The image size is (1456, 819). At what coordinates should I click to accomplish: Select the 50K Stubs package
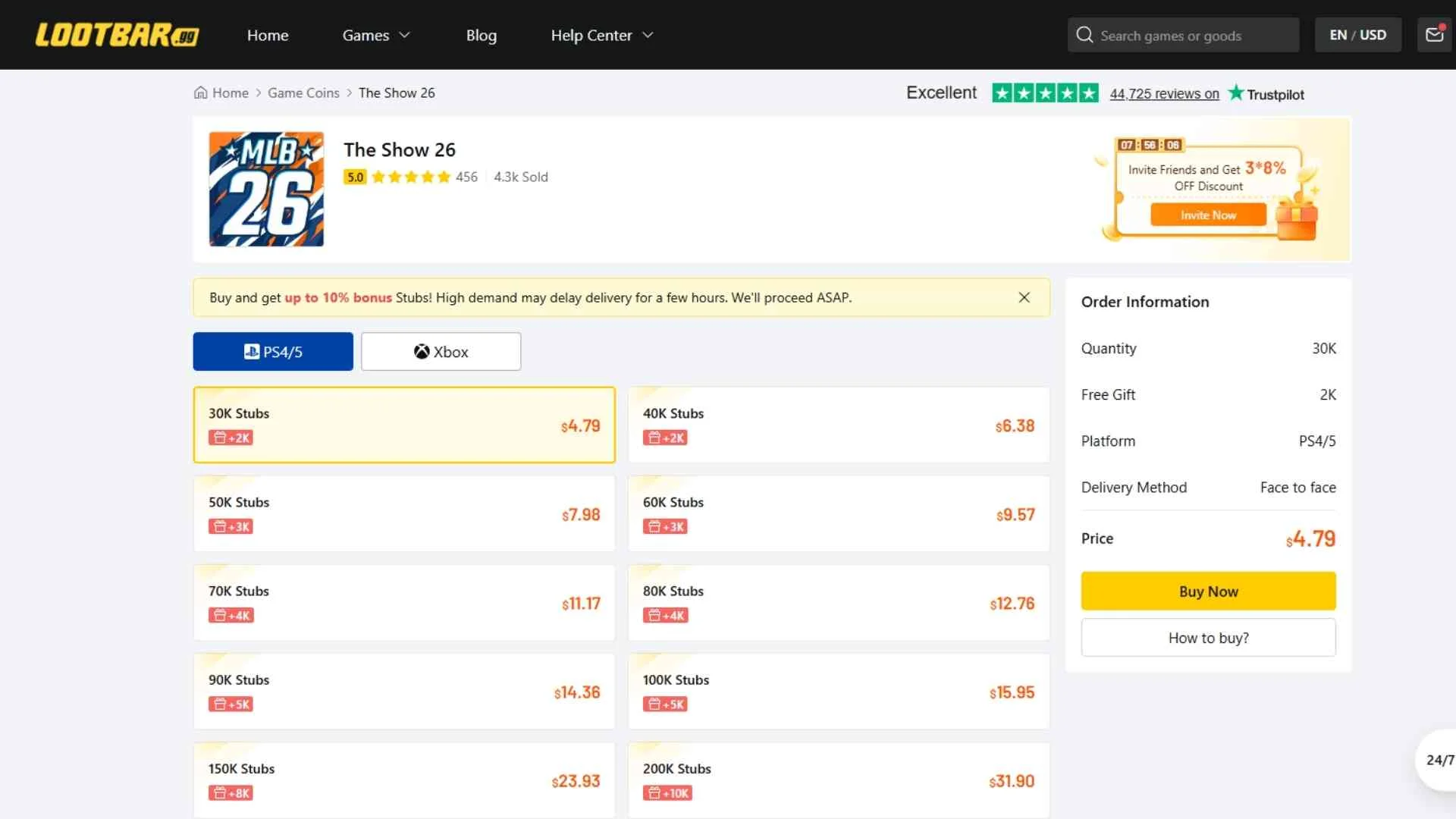(404, 513)
